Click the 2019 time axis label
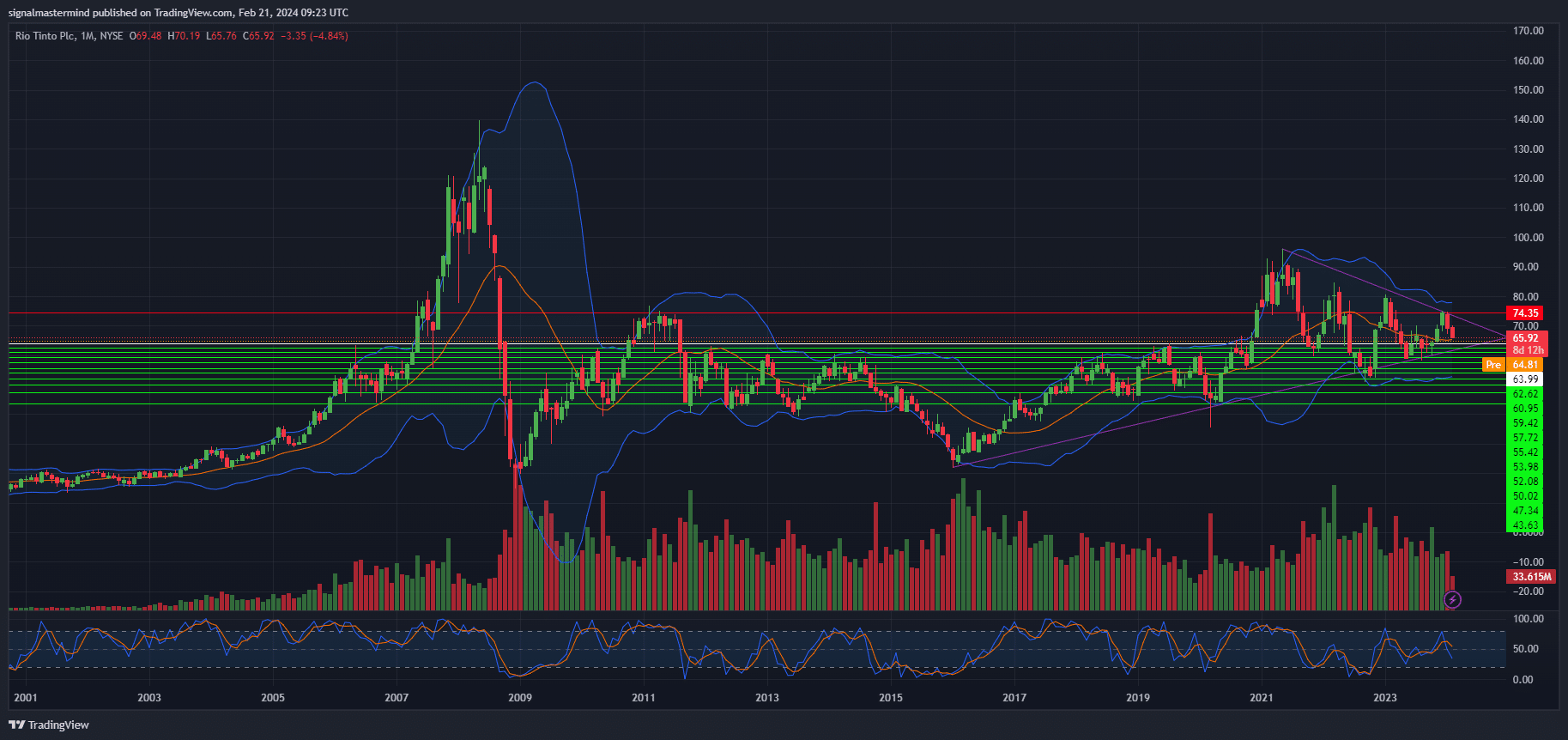 (x=1138, y=698)
